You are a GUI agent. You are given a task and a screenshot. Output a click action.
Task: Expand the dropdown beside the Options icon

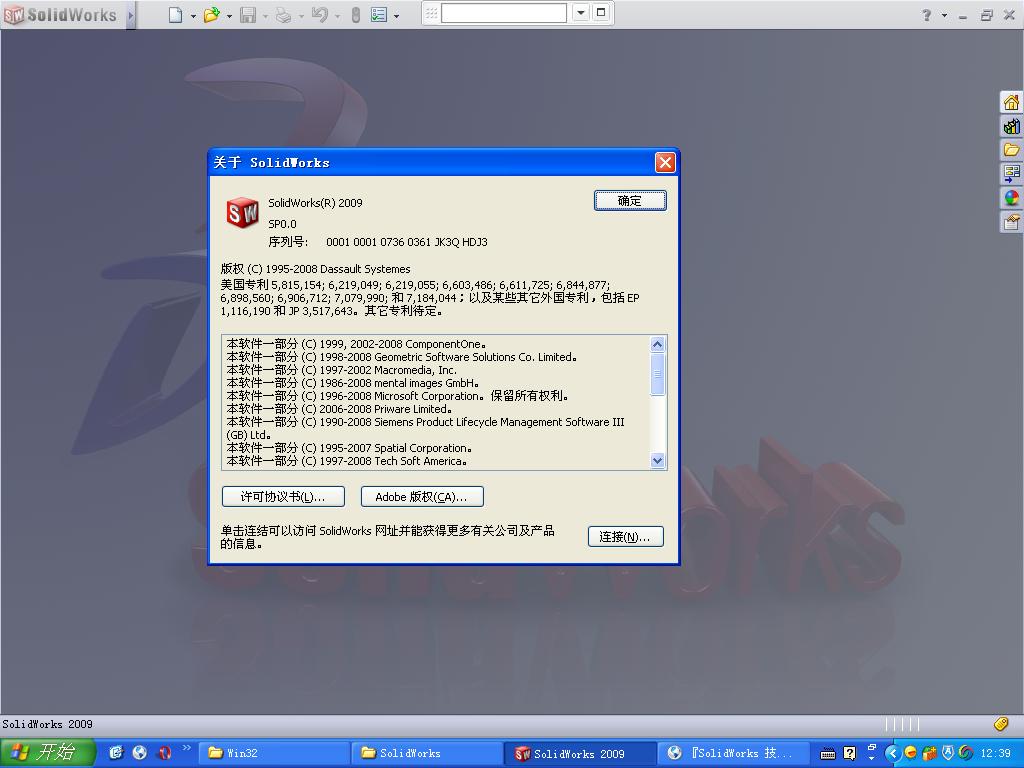click(396, 16)
